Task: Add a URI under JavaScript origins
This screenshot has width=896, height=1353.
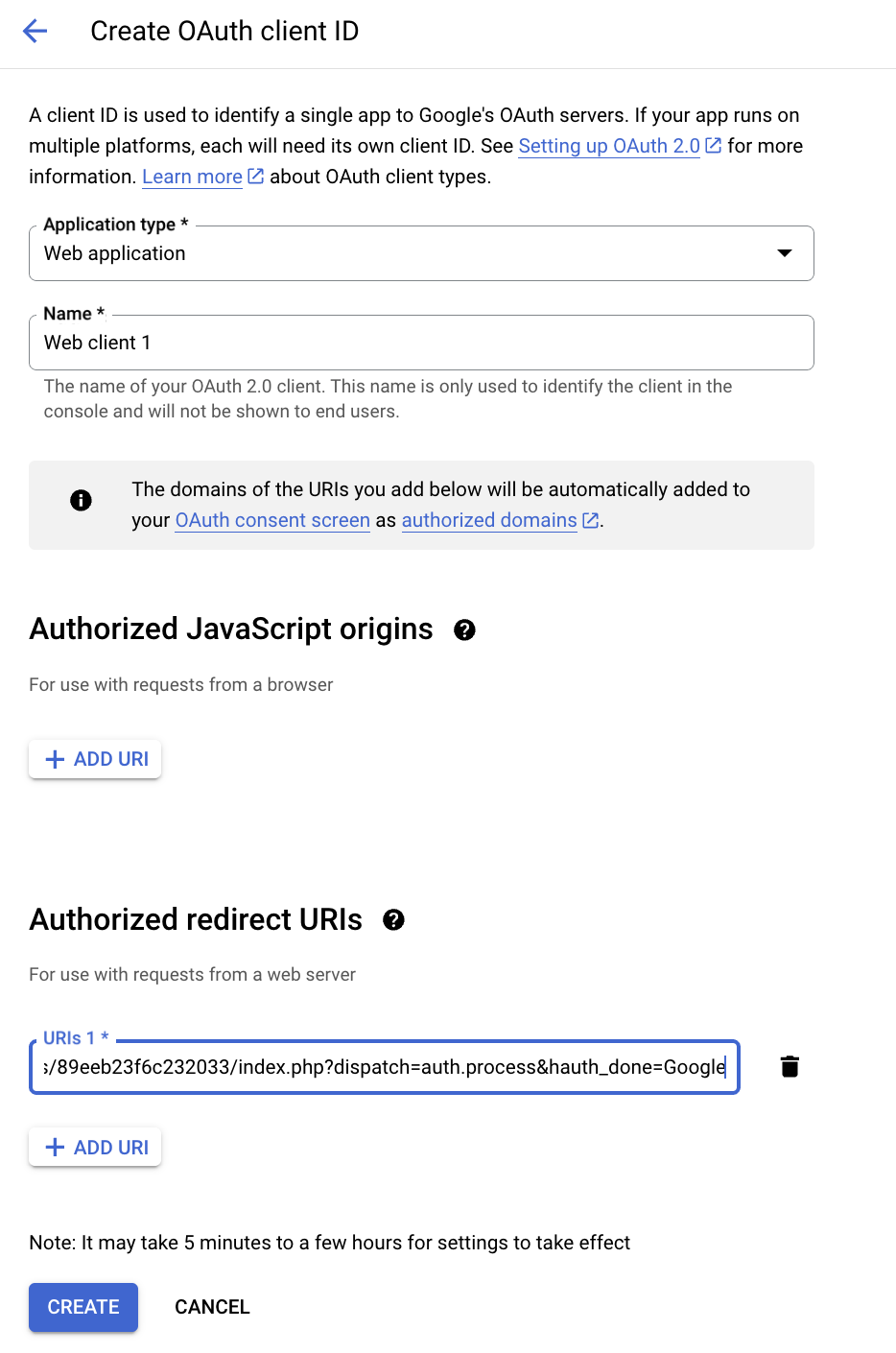Action: tap(96, 759)
